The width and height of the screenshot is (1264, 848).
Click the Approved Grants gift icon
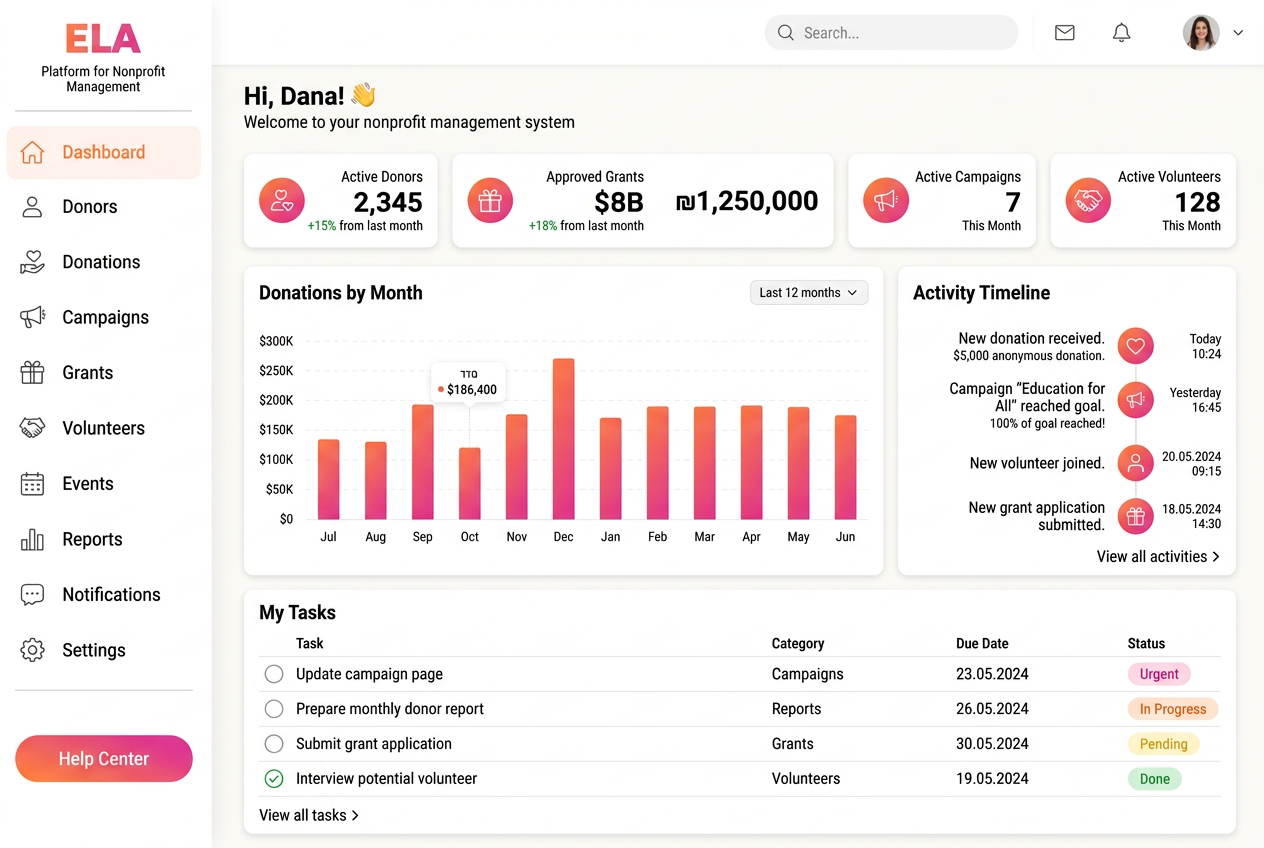click(x=490, y=200)
